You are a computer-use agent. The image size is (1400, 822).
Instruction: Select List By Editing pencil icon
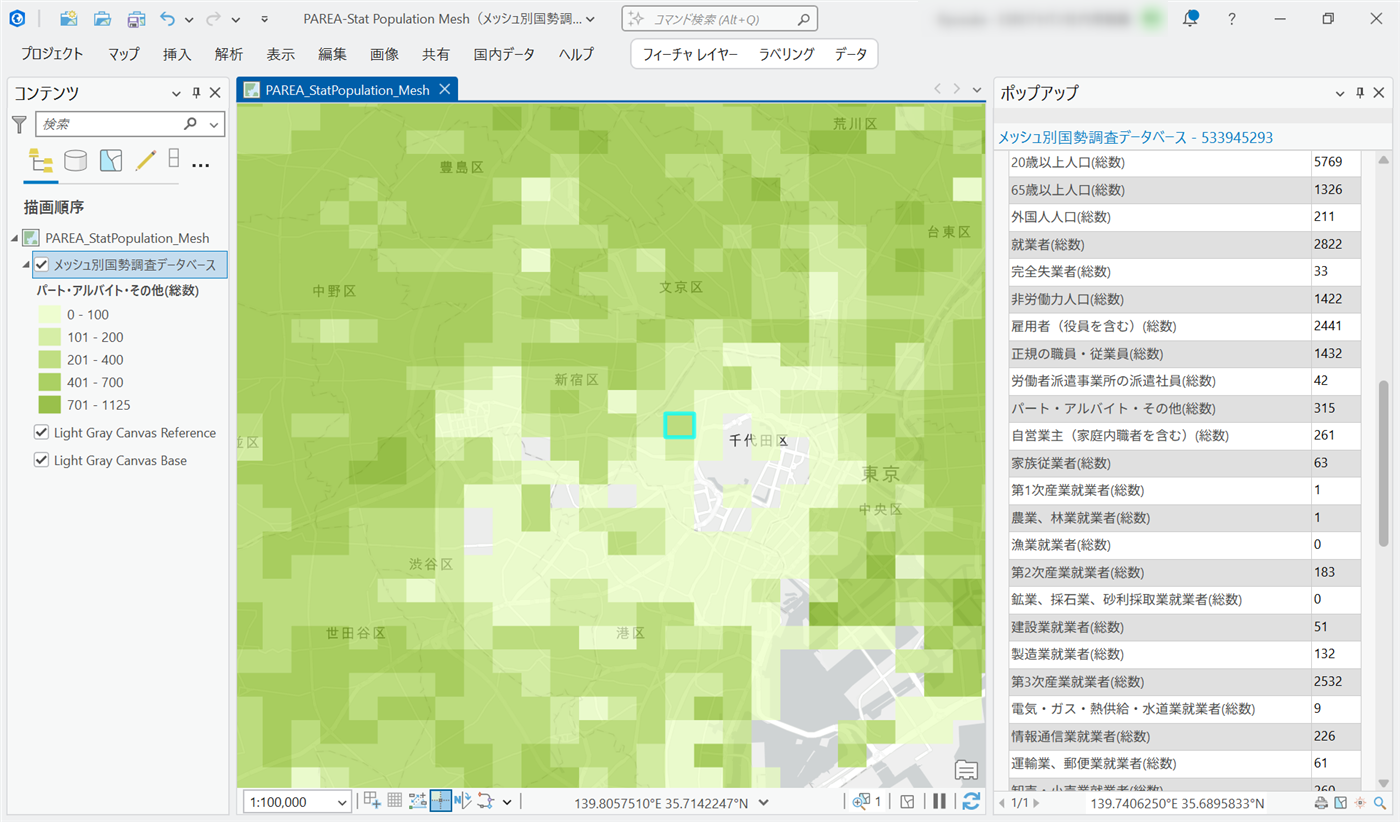[x=145, y=160]
